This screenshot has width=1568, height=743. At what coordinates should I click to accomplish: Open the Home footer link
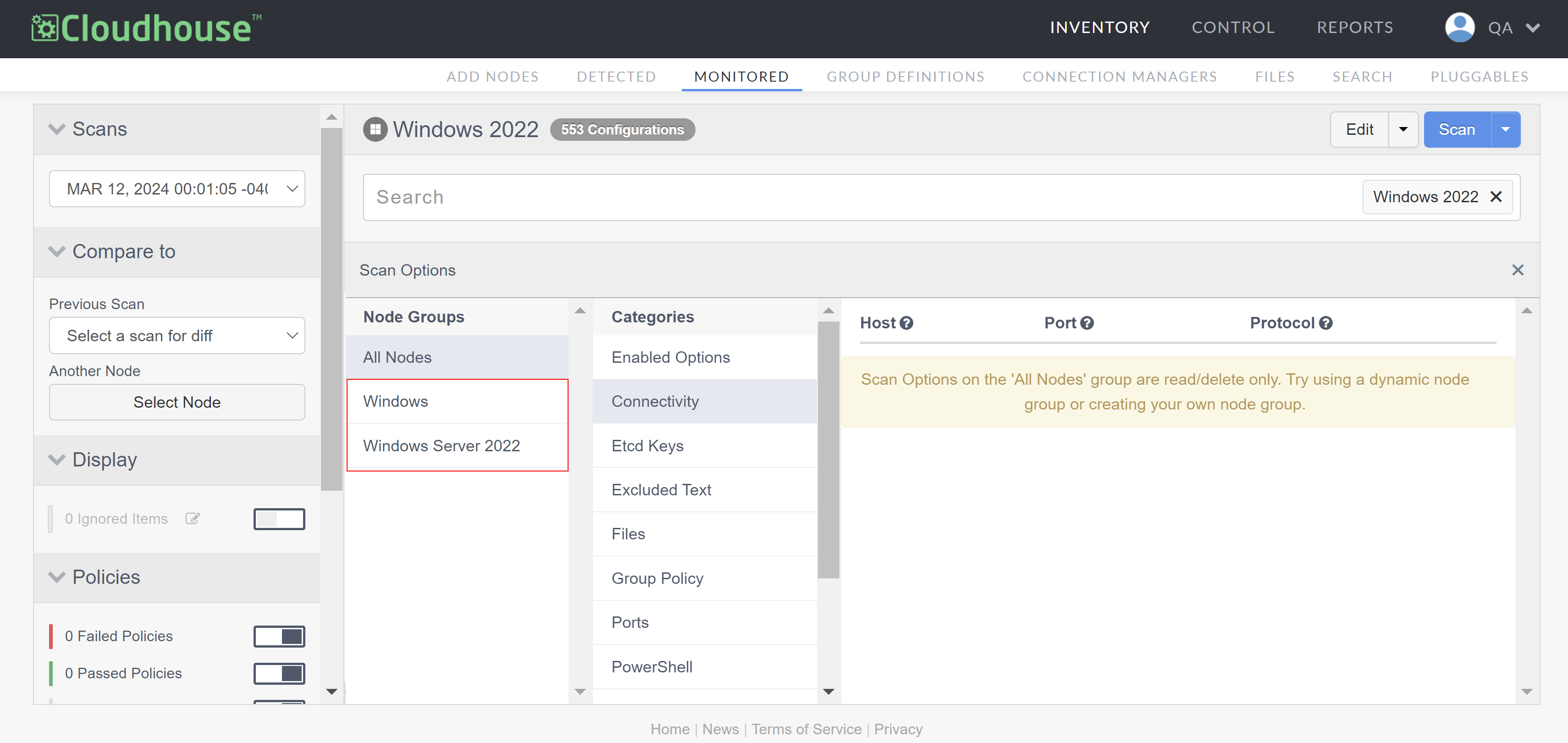669,729
